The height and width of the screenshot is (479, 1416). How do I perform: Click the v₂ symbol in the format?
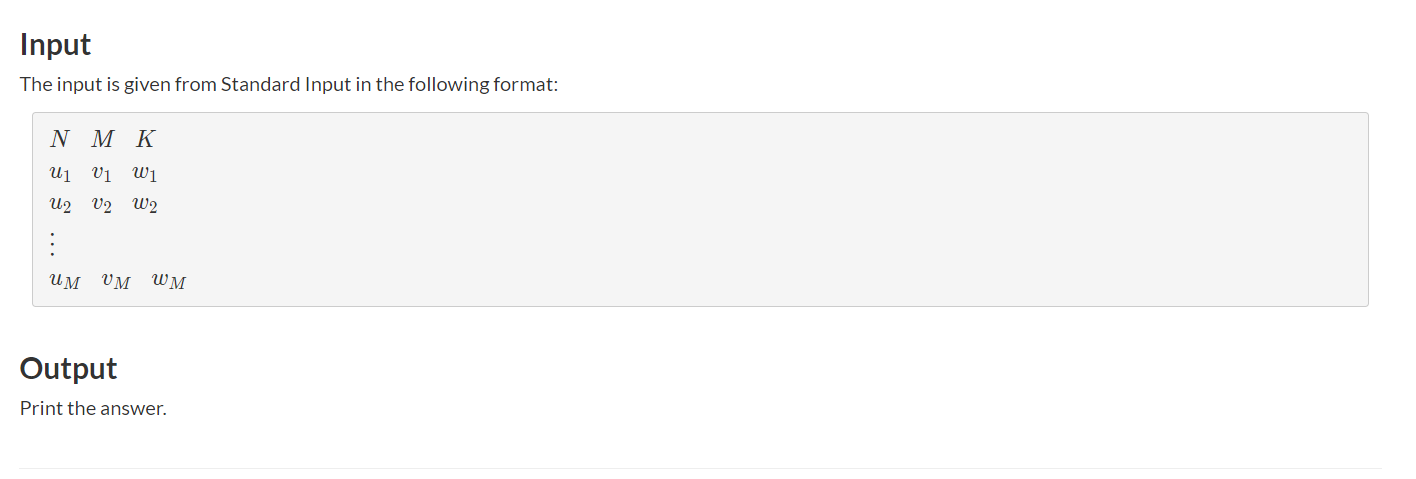click(x=101, y=204)
